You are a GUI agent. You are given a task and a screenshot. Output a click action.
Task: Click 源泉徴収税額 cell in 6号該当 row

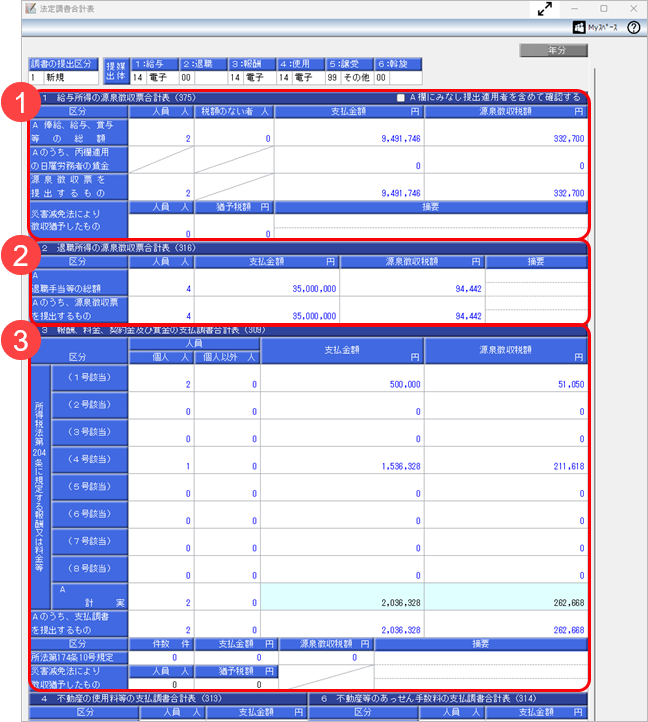coord(506,514)
